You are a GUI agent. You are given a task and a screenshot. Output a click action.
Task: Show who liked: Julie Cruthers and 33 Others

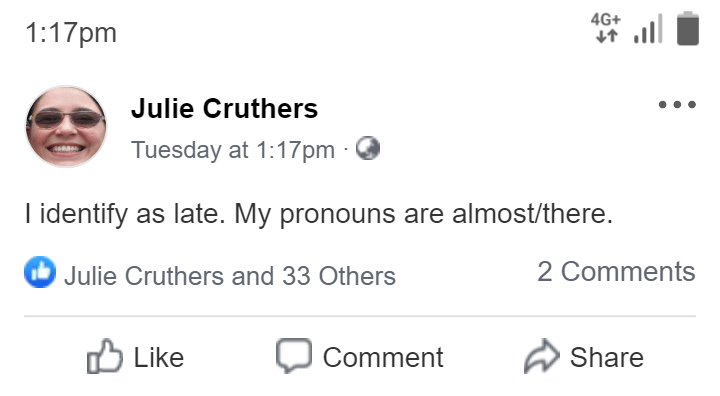tap(230, 276)
